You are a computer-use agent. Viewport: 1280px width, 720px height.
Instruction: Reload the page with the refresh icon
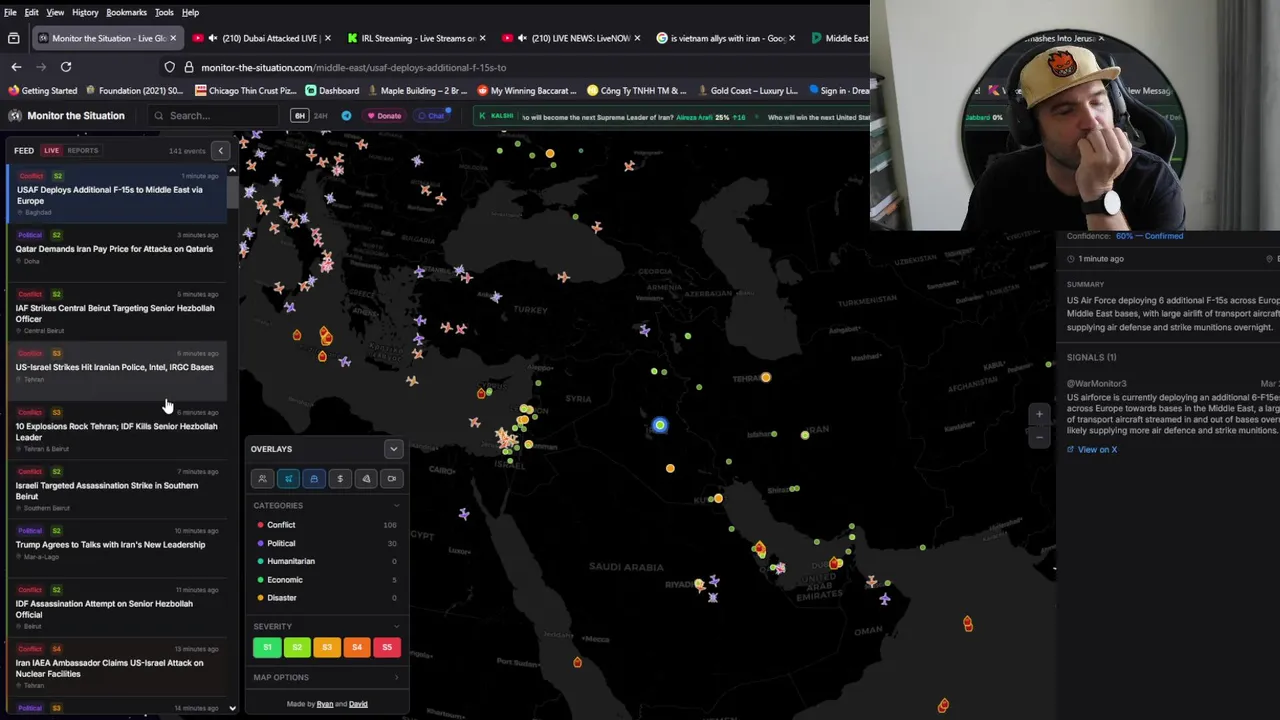click(x=66, y=67)
